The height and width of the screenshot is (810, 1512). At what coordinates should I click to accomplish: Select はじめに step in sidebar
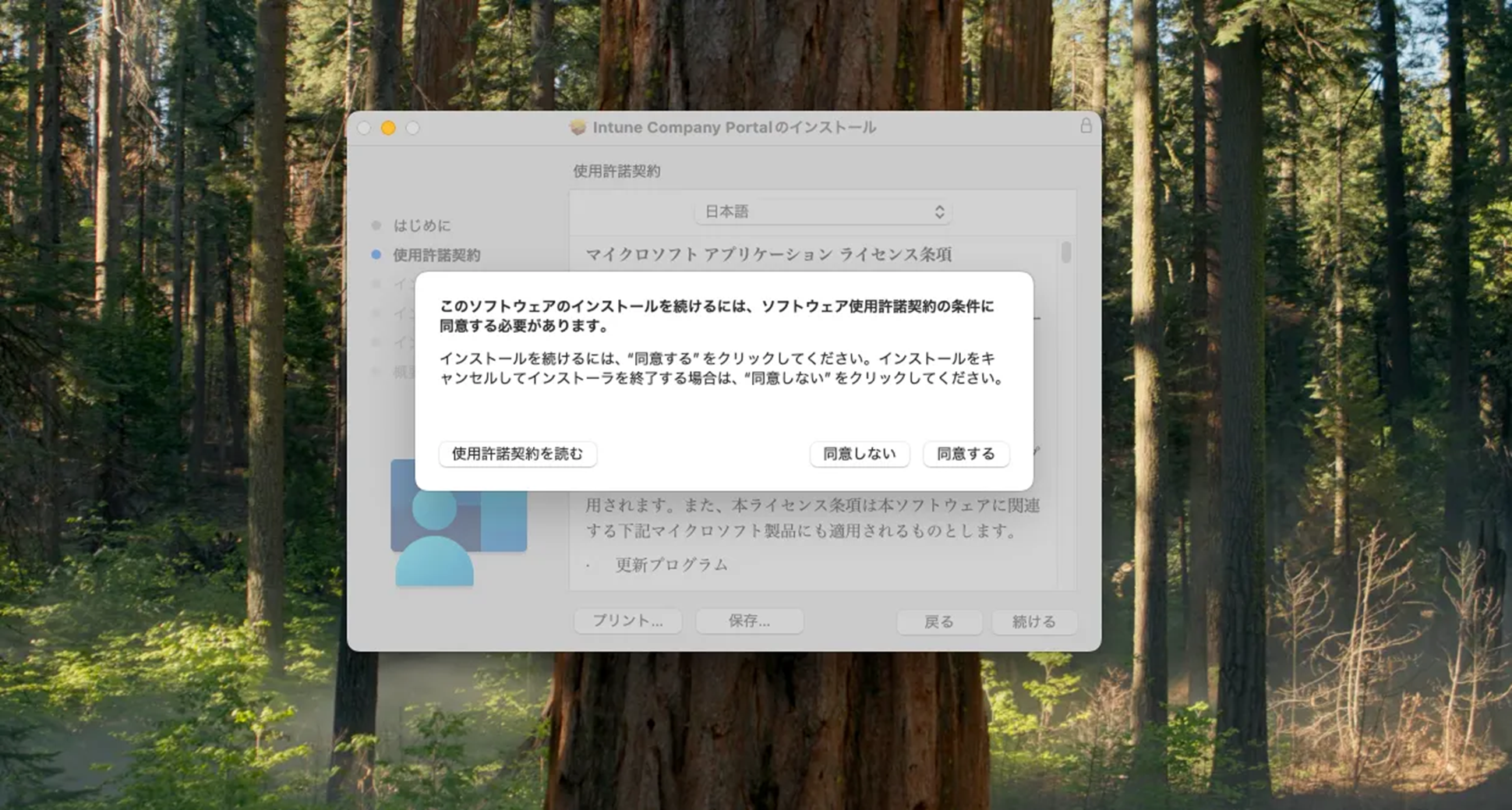(x=422, y=225)
